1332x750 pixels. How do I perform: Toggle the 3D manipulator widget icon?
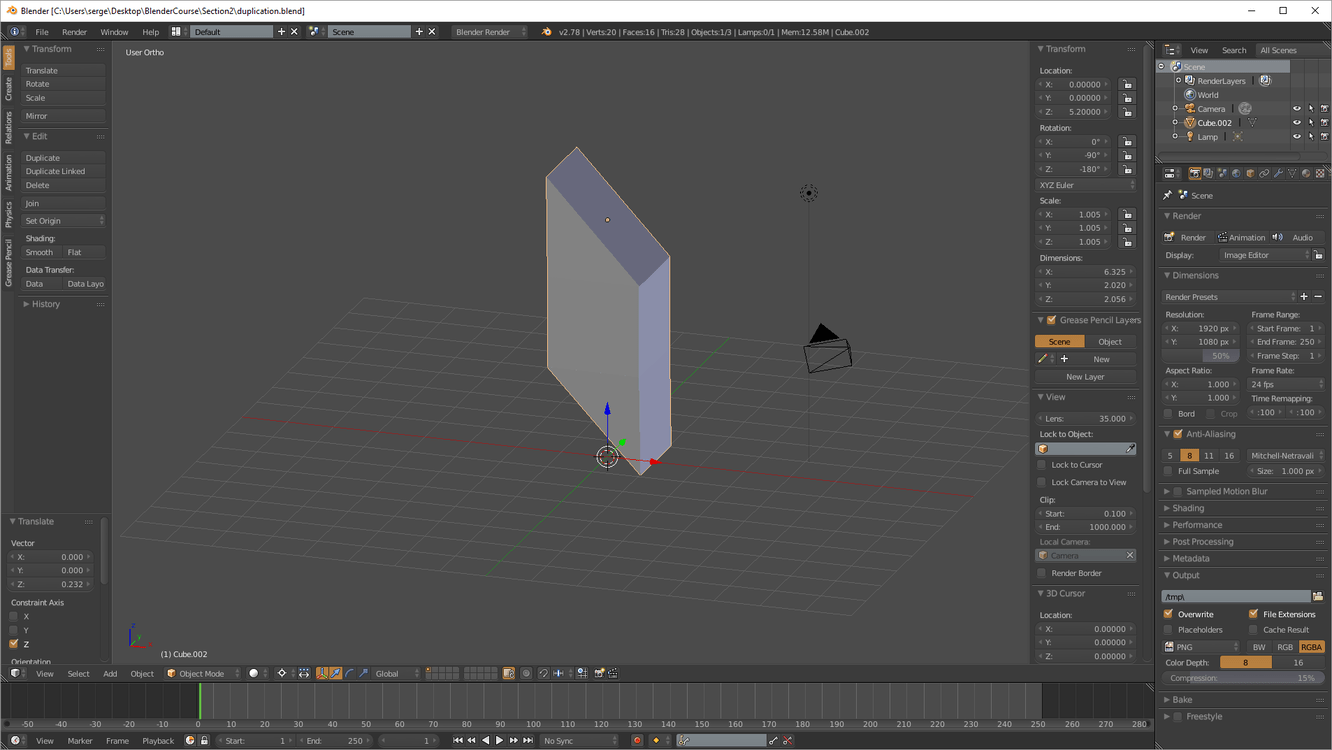(321, 674)
